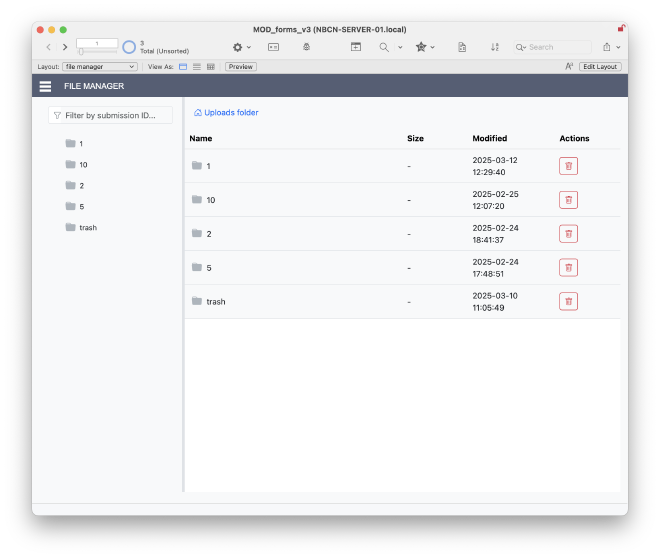660x558 pixels.
Task: Click the Name column header
Action: point(201,138)
